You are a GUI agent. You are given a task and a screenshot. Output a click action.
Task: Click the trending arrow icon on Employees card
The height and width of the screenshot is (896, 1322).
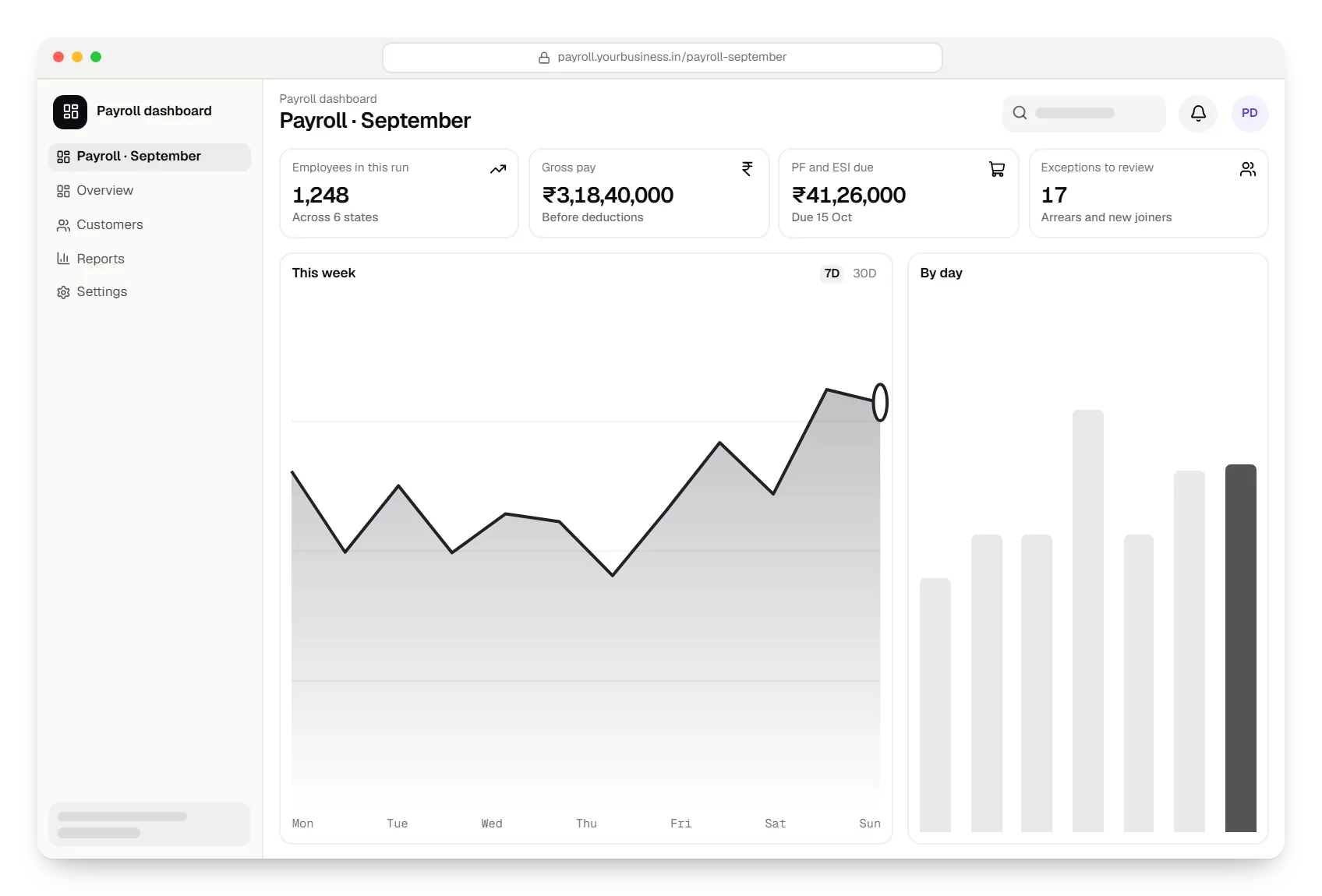[498, 169]
